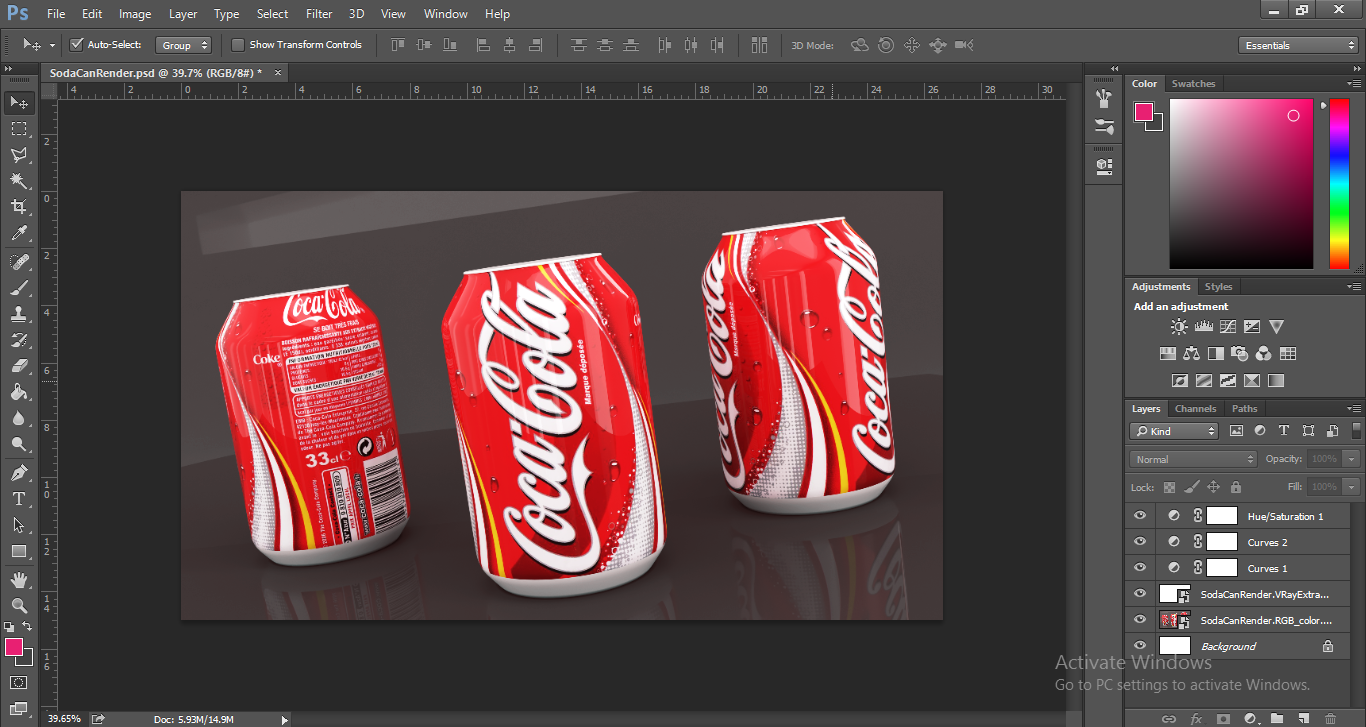Image resolution: width=1366 pixels, height=727 pixels.
Task: Select the Hand tool
Action: [19, 579]
